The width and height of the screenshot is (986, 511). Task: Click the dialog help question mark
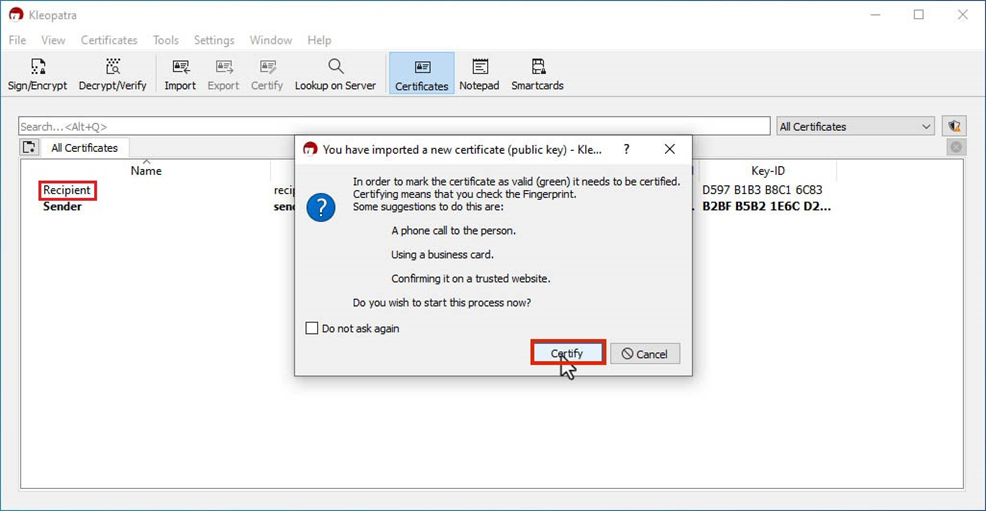pyautogui.click(x=626, y=149)
